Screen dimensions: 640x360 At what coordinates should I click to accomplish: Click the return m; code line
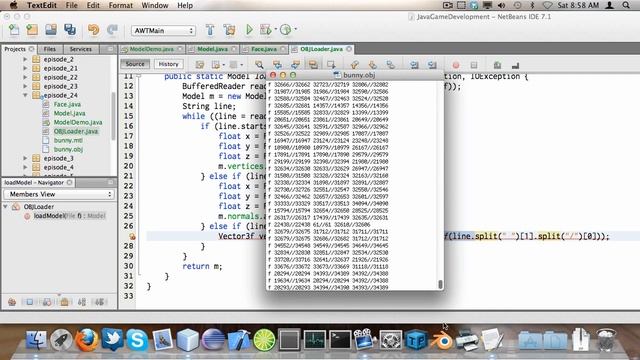point(202,266)
